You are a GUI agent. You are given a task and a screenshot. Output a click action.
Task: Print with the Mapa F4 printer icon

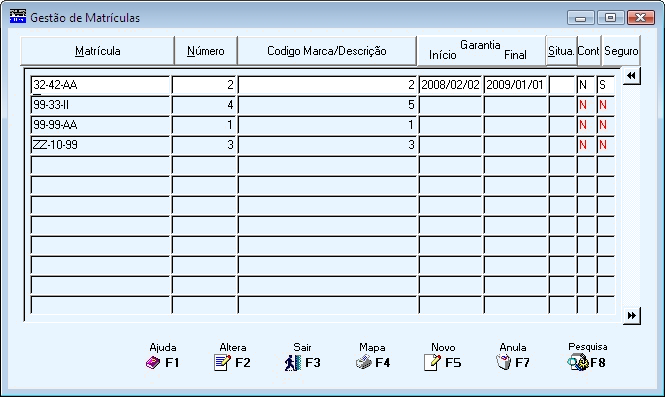tap(363, 363)
